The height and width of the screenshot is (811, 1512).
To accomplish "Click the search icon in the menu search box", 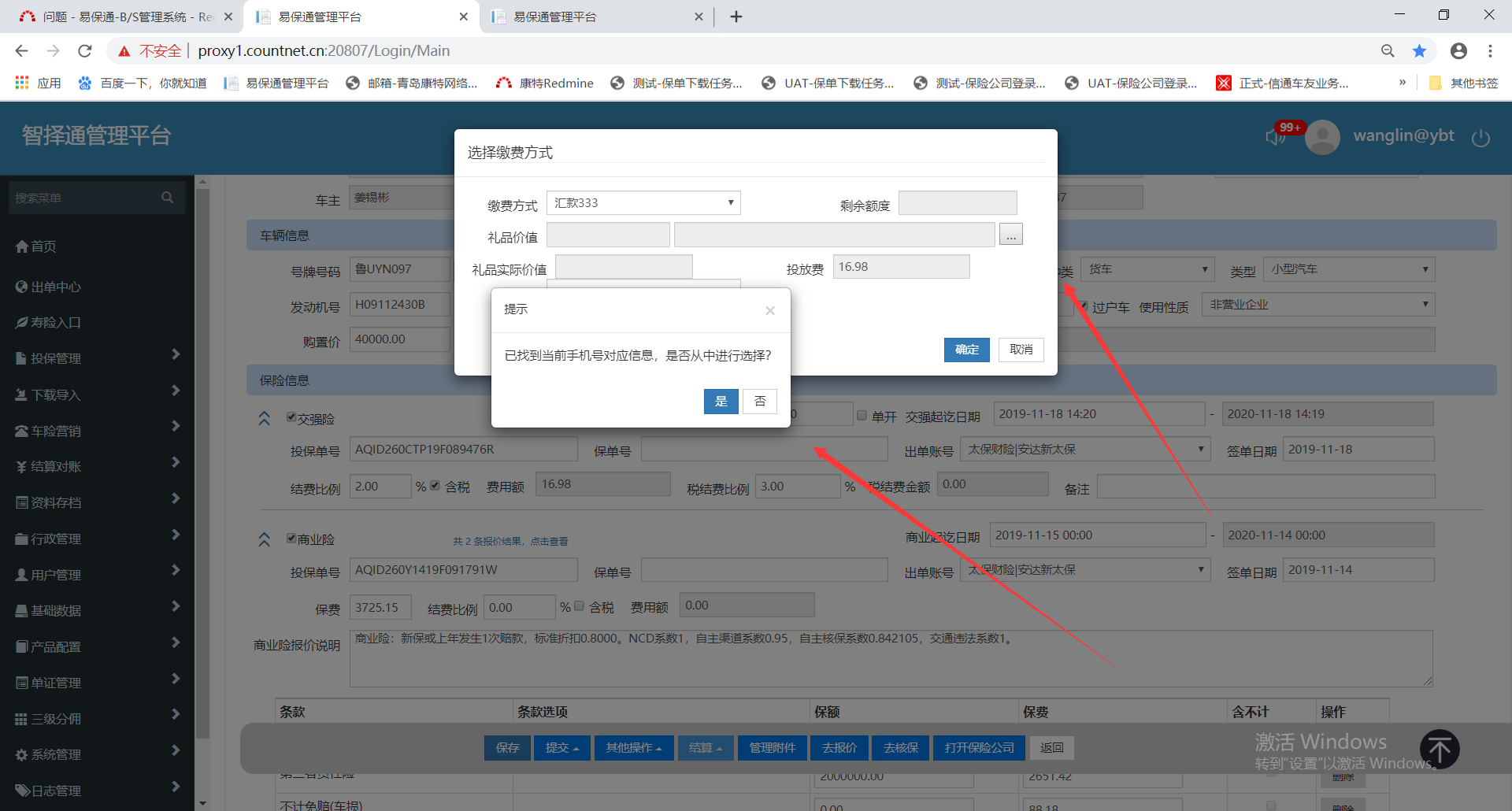I will pos(167,198).
